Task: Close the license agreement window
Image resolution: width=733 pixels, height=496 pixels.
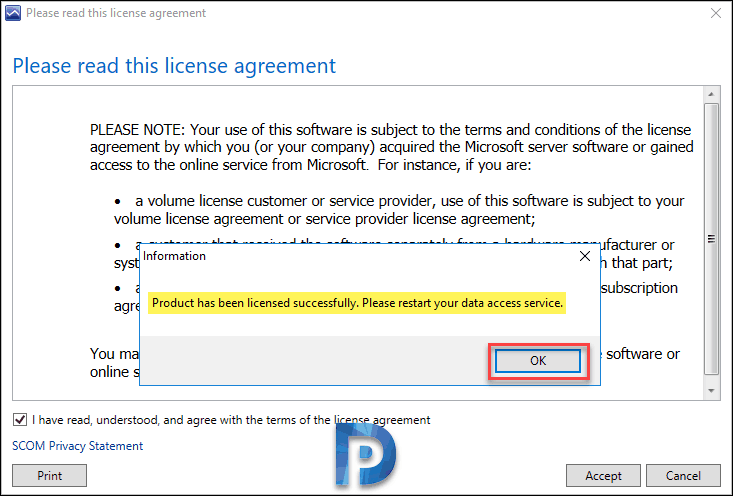Action: pyautogui.click(x=715, y=13)
